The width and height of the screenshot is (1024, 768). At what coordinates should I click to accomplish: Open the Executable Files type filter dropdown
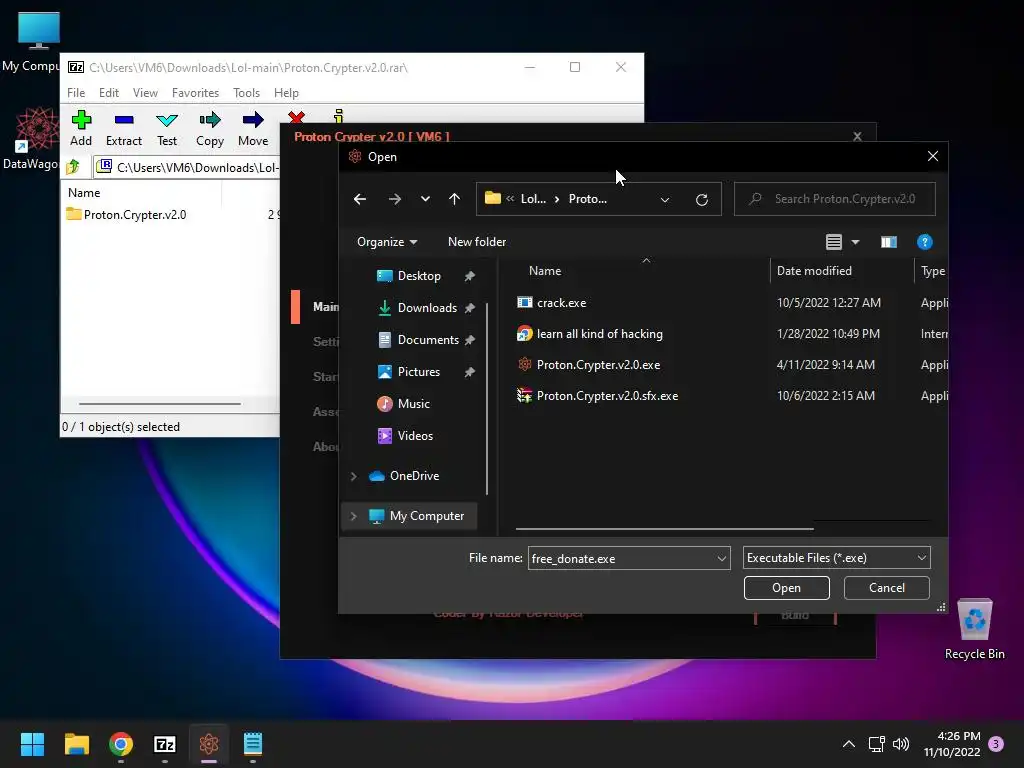click(837, 558)
